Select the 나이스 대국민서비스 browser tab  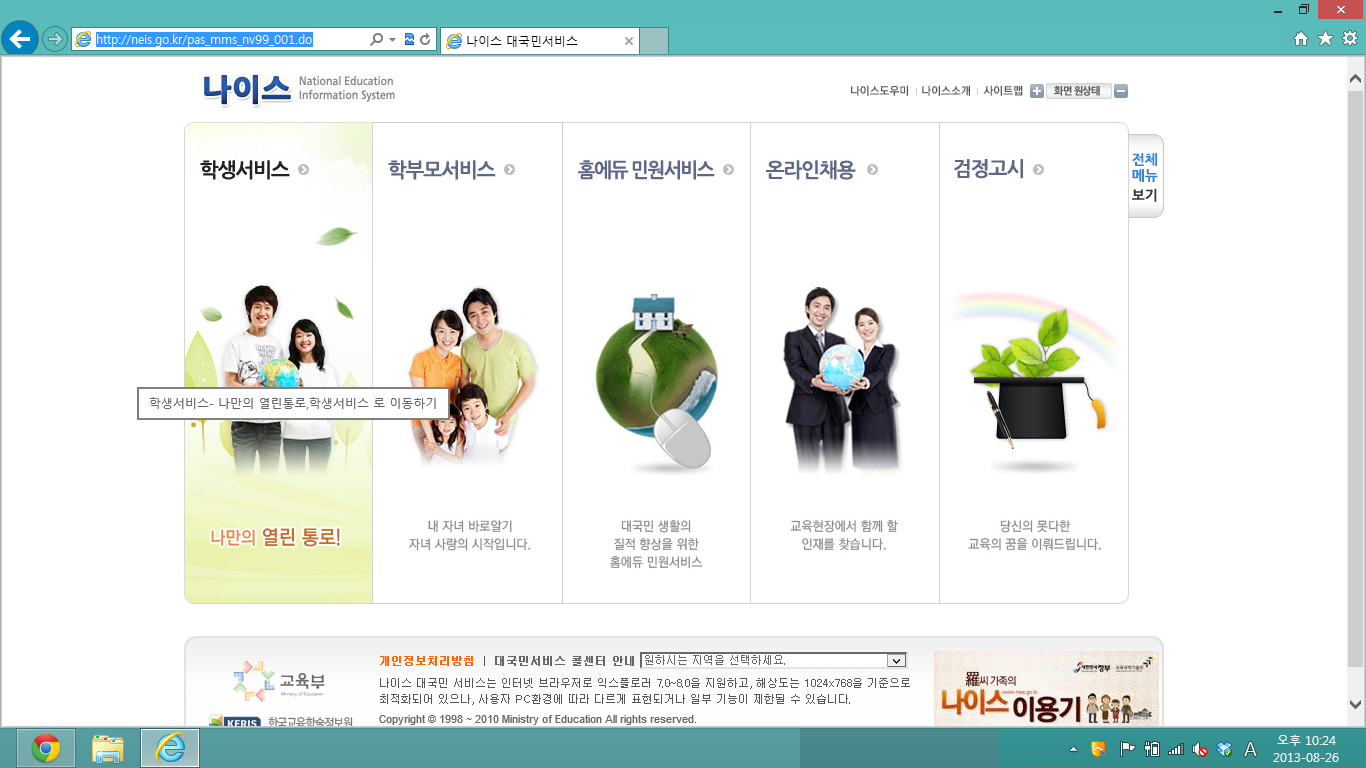540,41
